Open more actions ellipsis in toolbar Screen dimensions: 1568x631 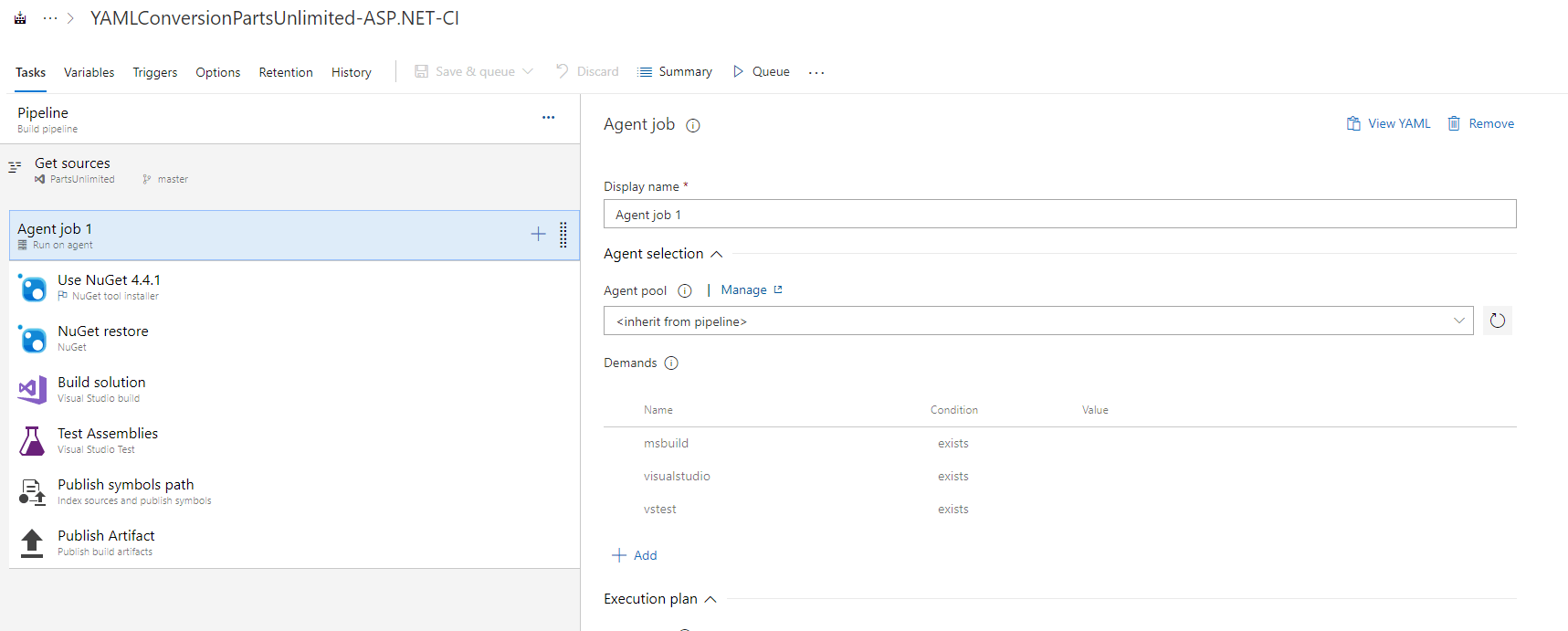[x=816, y=72]
